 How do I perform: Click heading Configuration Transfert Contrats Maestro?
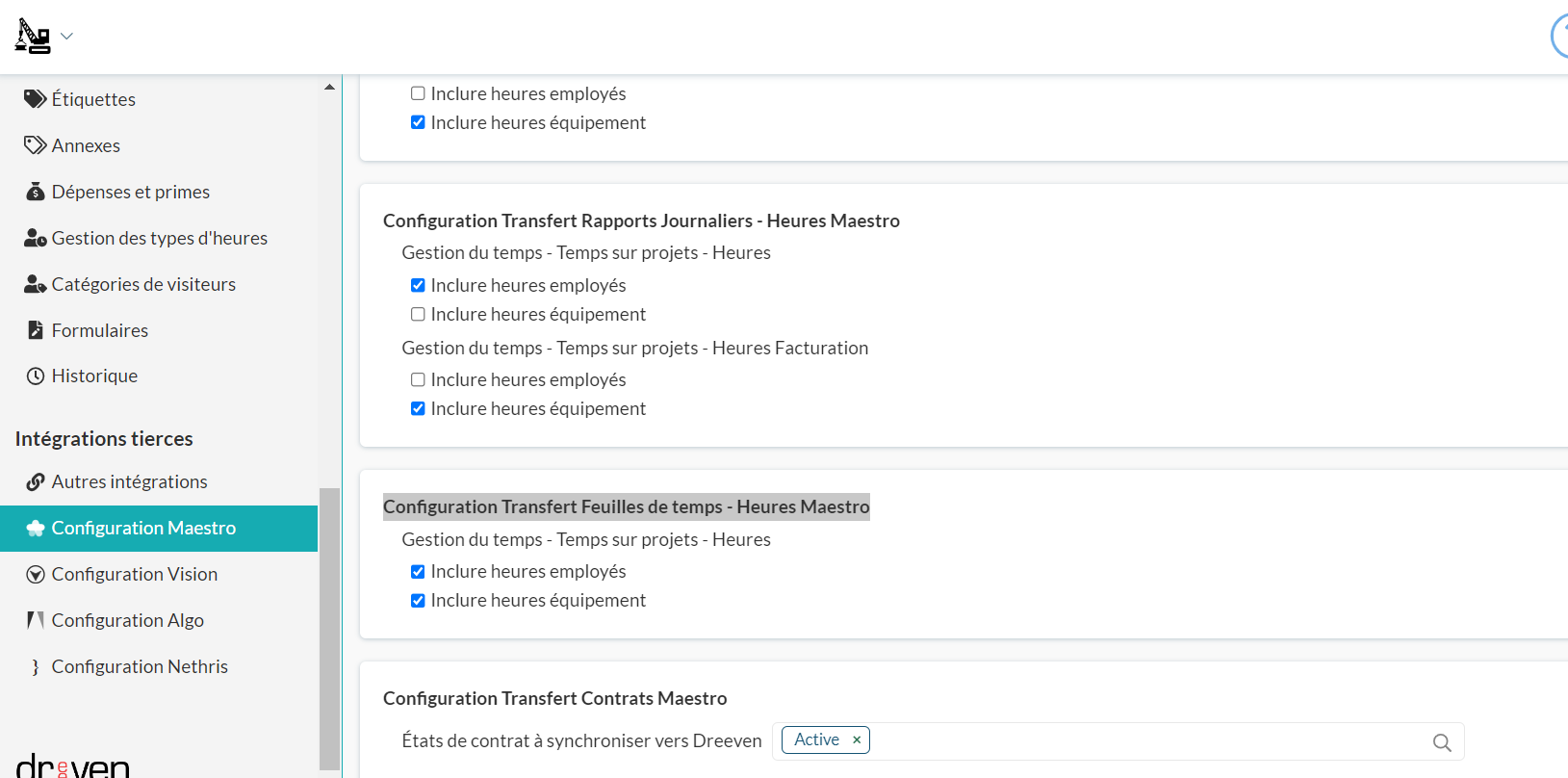click(555, 698)
